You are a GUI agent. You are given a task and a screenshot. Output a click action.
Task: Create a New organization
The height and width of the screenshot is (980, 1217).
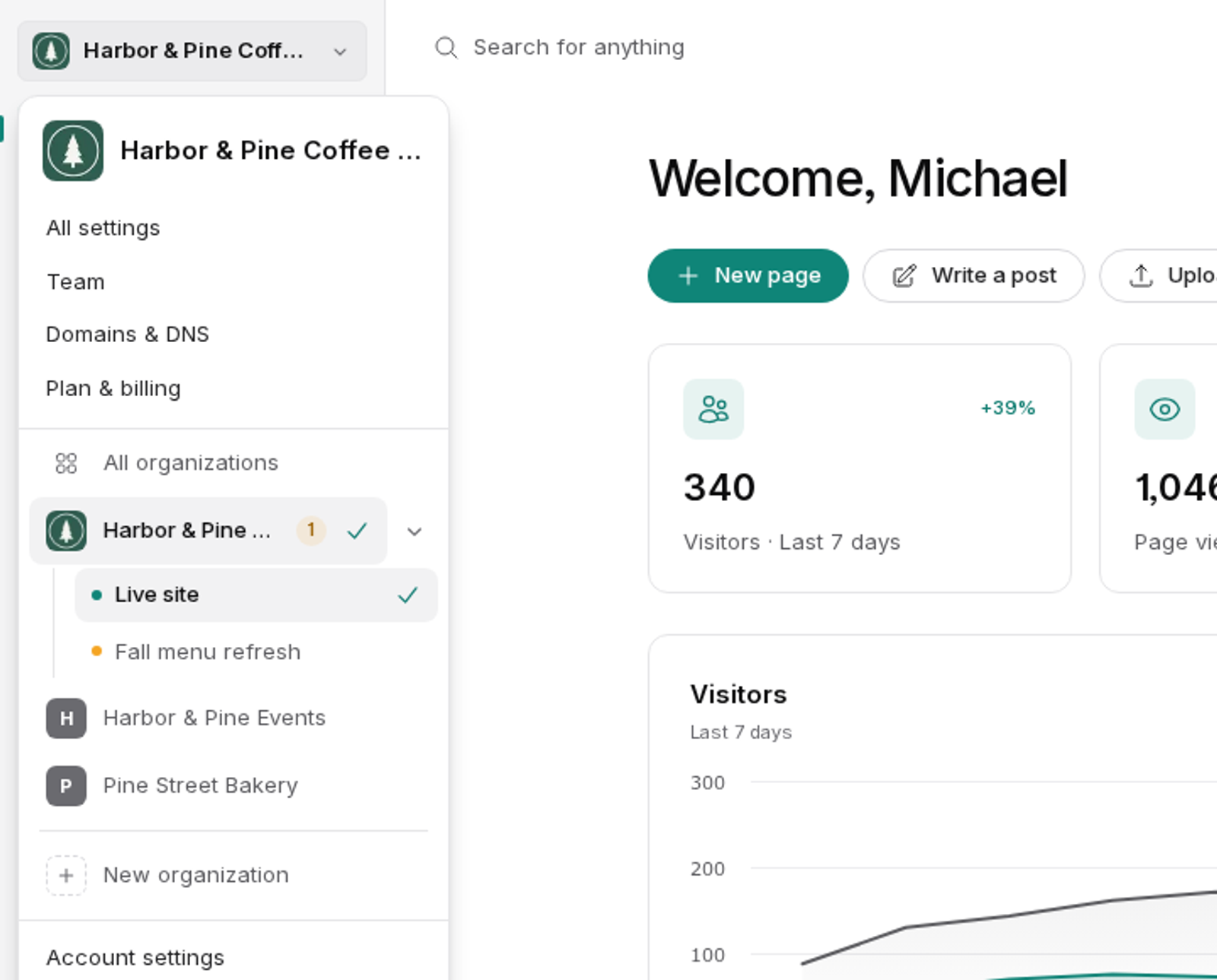196,875
